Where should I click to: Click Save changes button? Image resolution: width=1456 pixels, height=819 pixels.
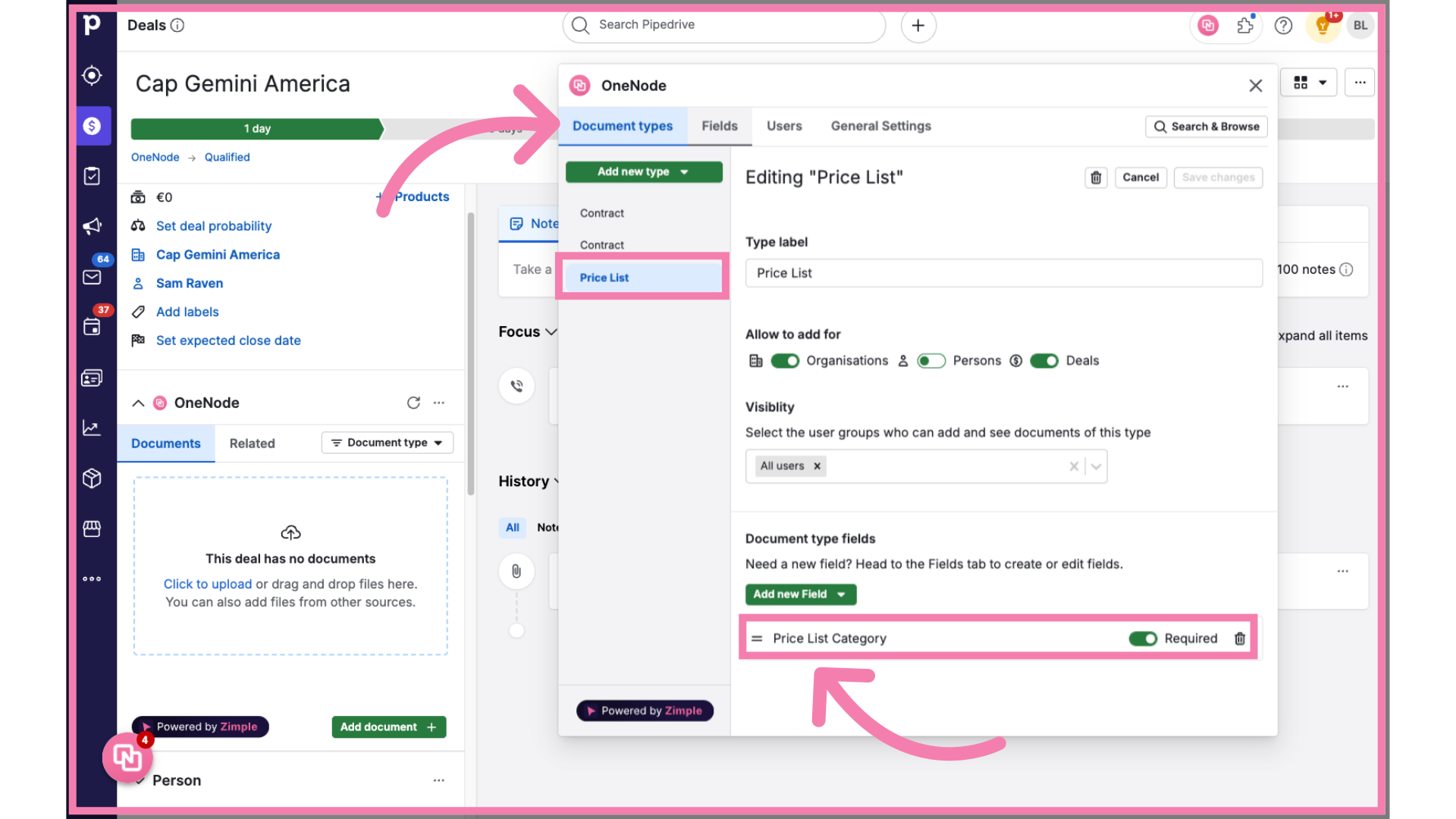pyautogui.click(x=1218, y=177)
